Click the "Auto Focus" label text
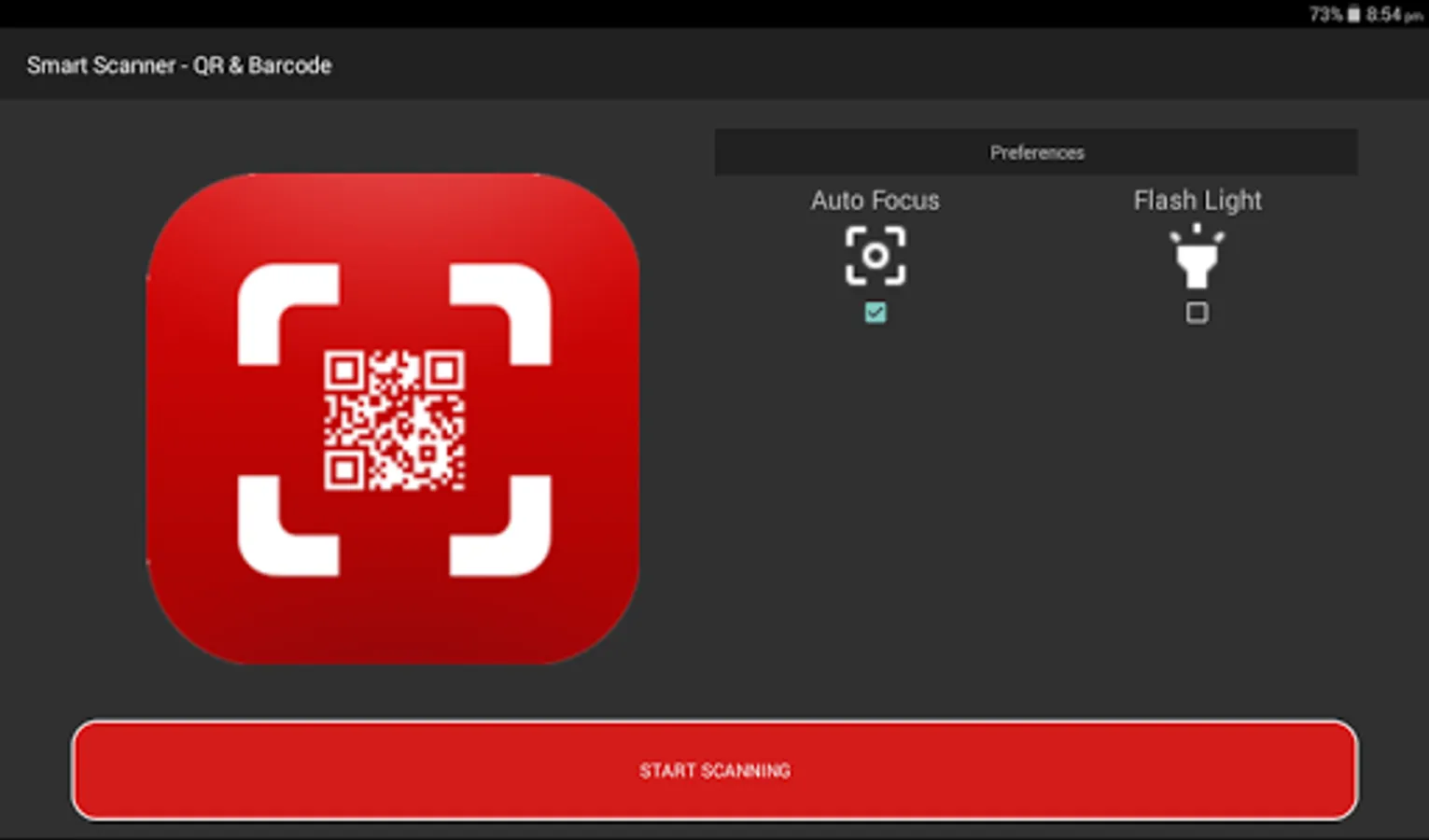Viewport: 1429px width, 840px height. click(x=876, y=201)
